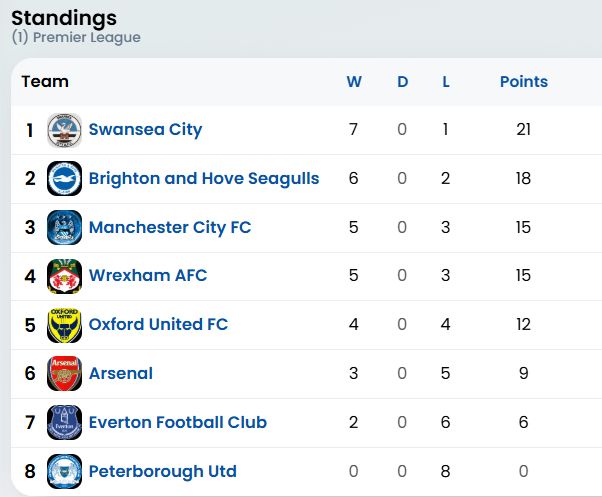602x497 pixels.
Task: View the Oxford United FC team page
Action: coord(158,324)
